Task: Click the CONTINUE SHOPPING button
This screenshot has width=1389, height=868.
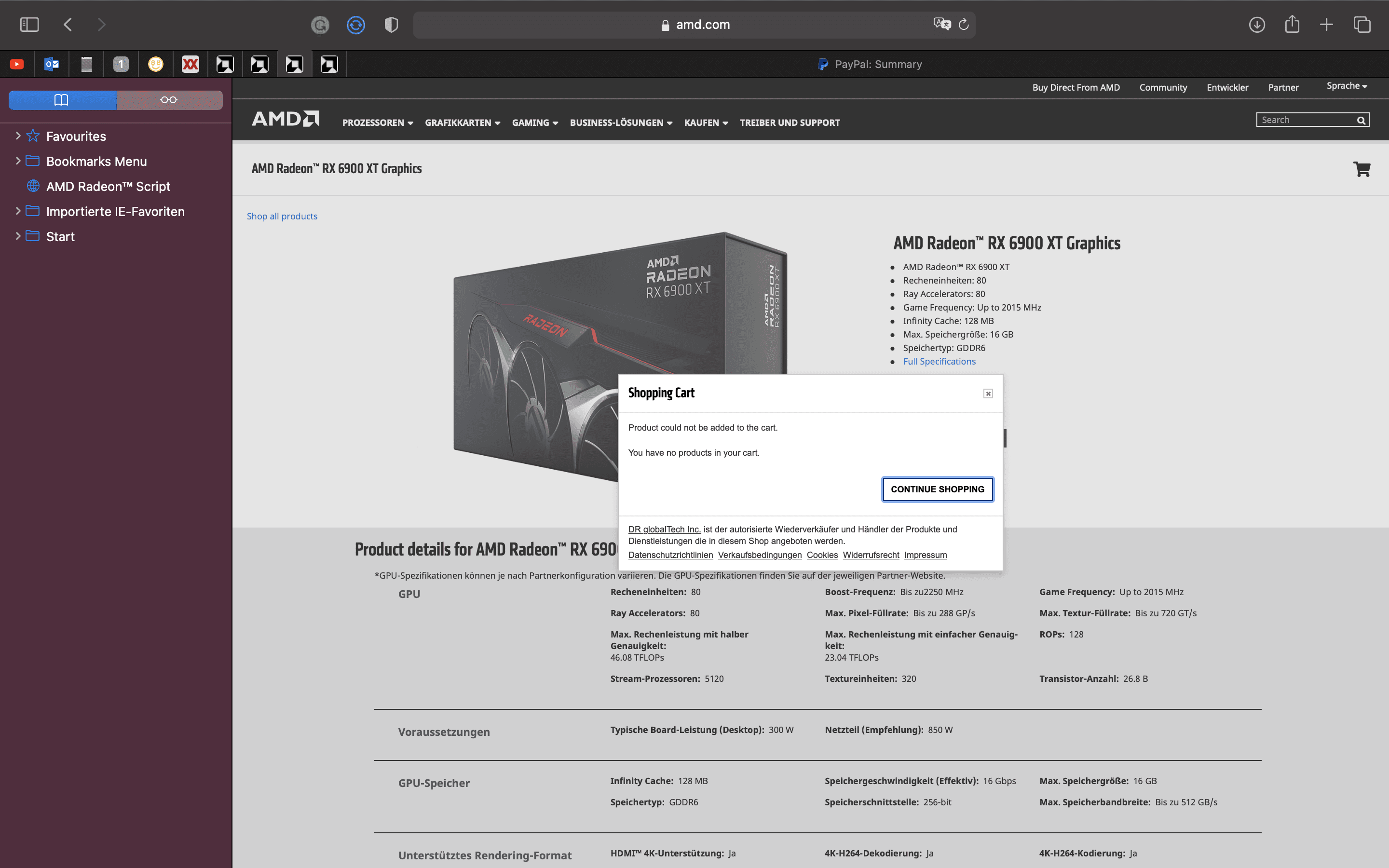Action: coord(937,489)
